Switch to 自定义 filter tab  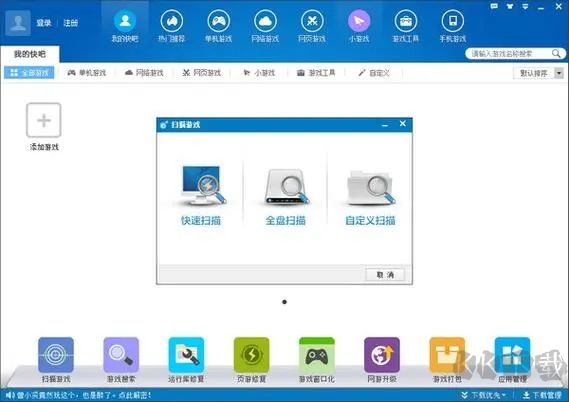[x=374, y=73]
